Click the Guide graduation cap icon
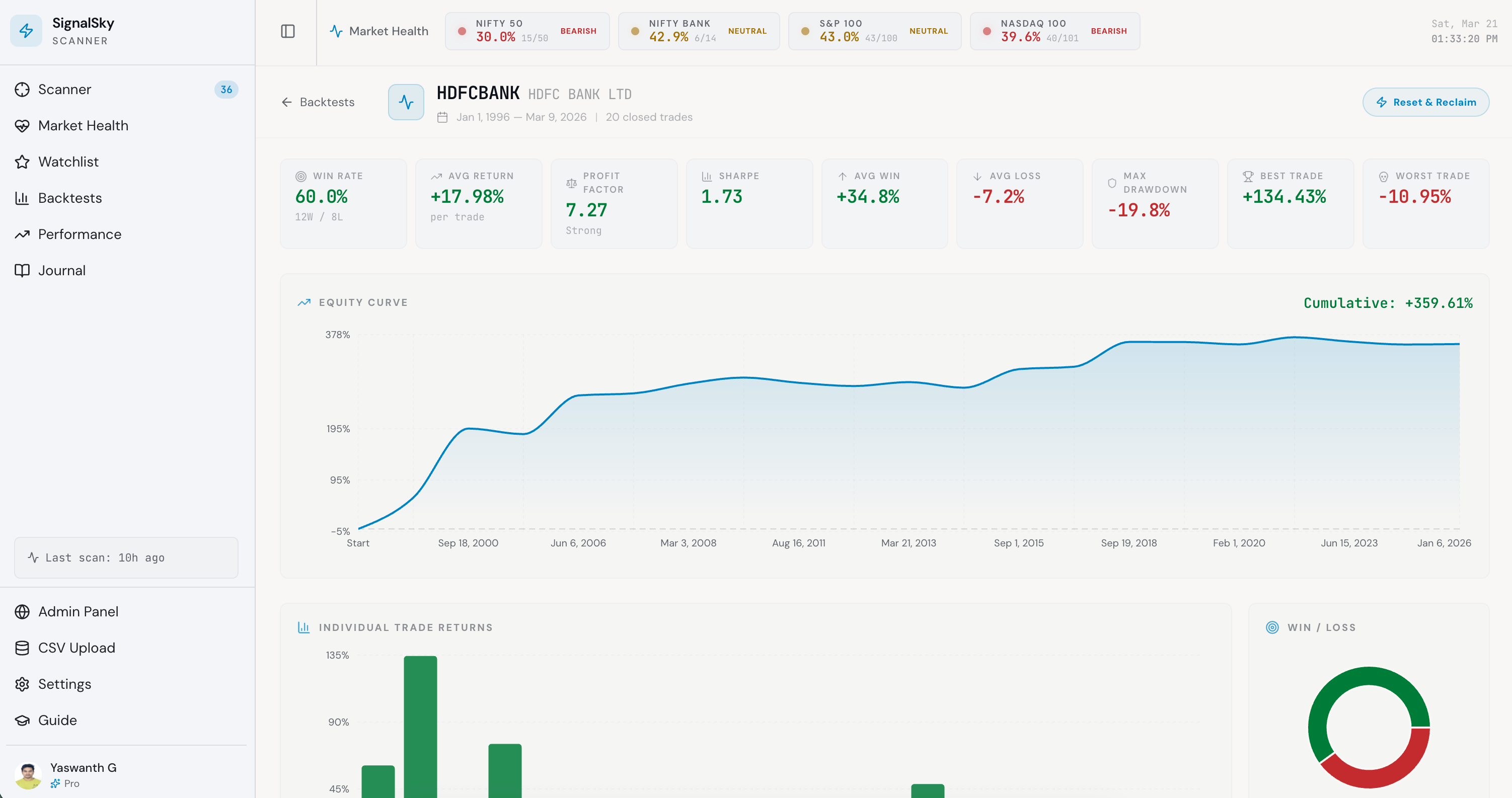 tap(22, 720)
